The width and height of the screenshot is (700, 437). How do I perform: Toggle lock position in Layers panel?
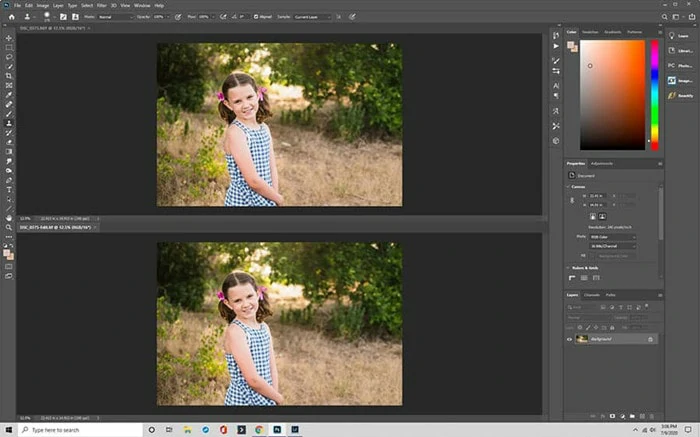(596, 328)
